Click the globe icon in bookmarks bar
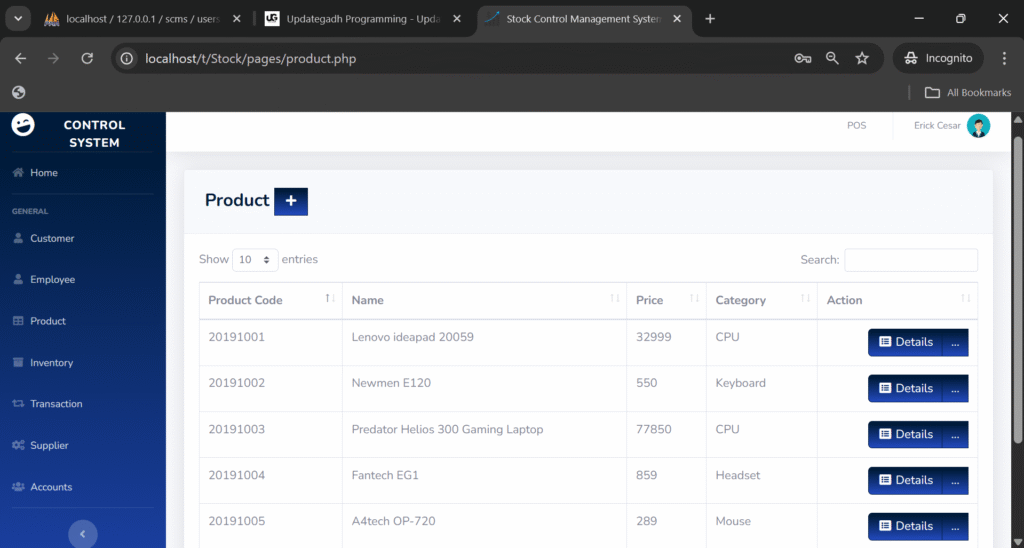Screen dimensions: 1024x548 (x=18, y=92)
